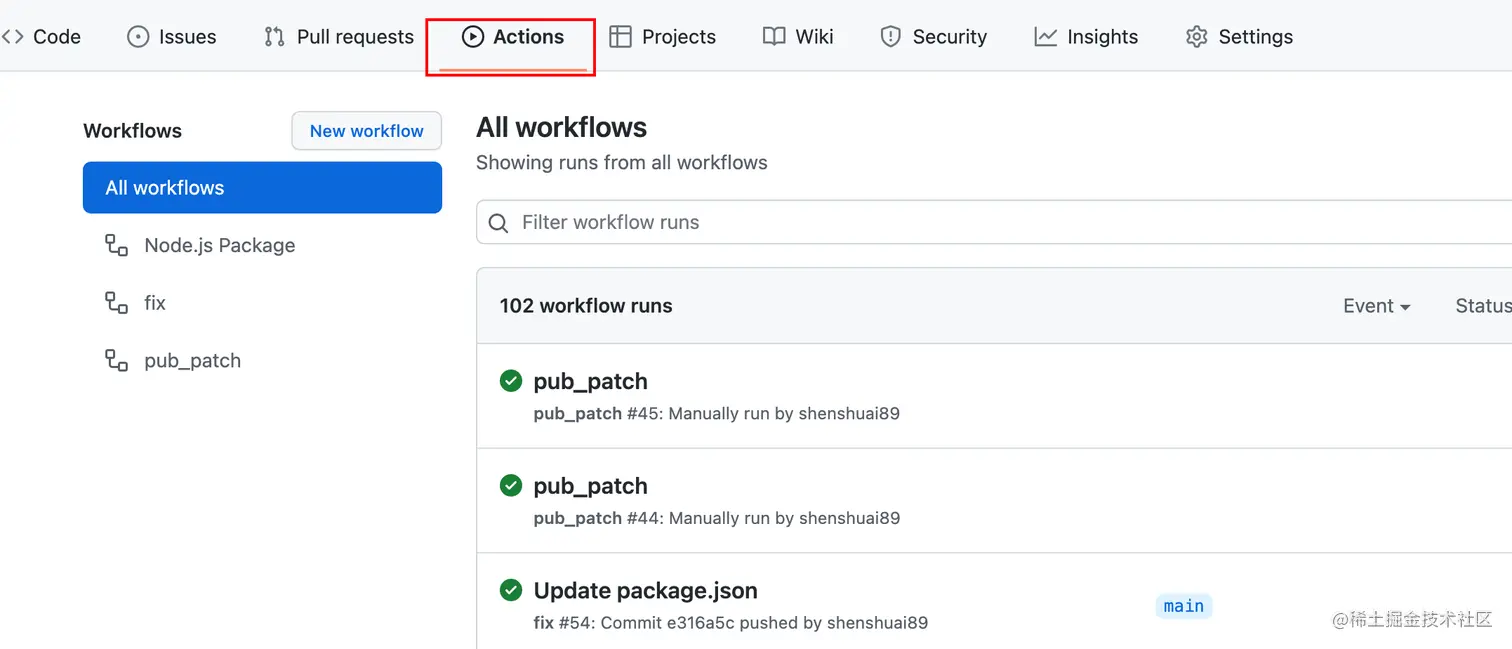
Task: Click the 'All workflows' heading
Action: 561,128
